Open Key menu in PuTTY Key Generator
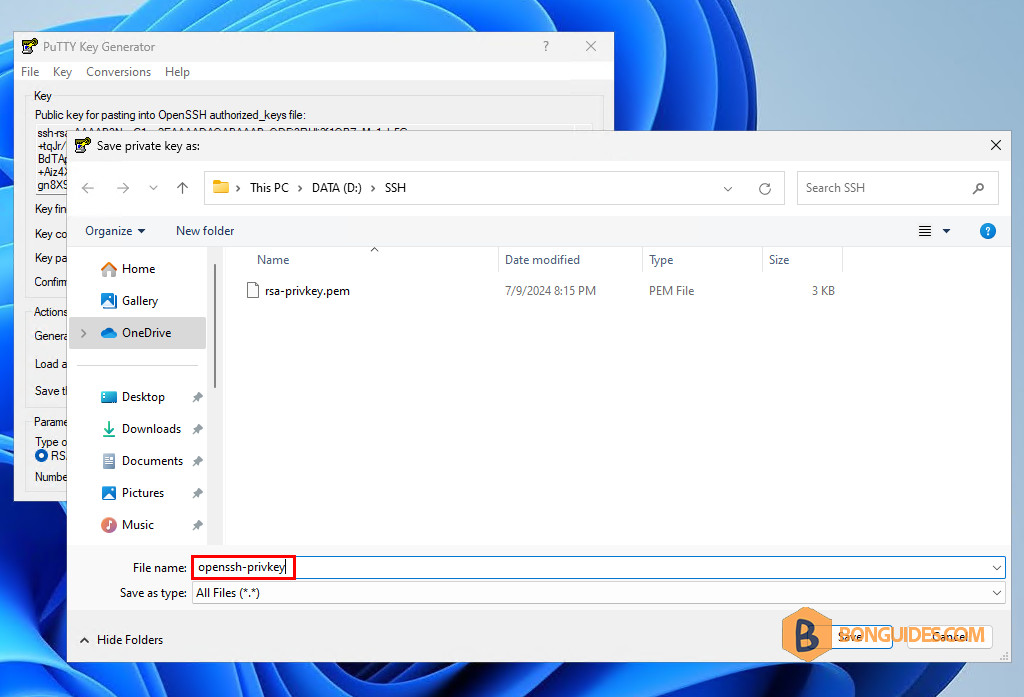 62,72
